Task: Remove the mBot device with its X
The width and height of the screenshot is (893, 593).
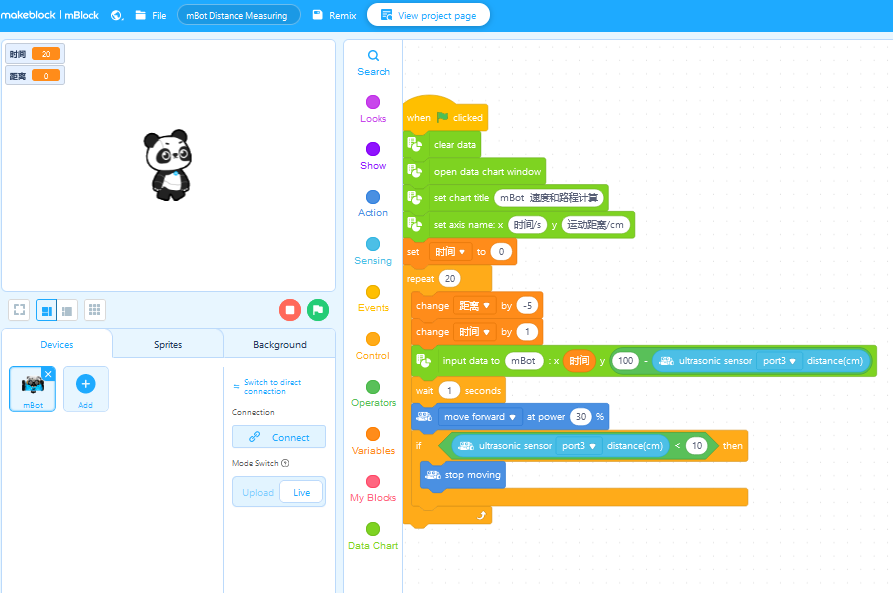Action: tap(48, 374)
